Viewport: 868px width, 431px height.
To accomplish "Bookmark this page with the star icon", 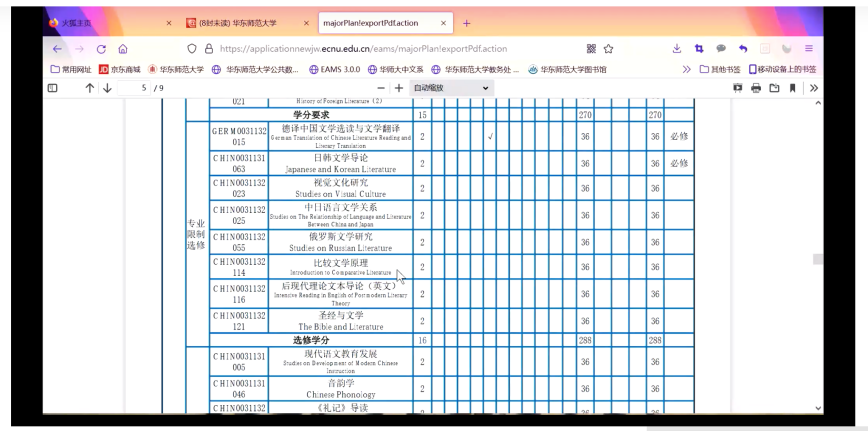I will click(x=608, y=48).
